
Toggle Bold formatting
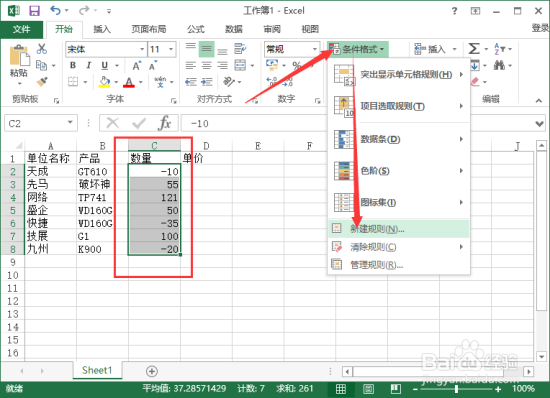73,66
